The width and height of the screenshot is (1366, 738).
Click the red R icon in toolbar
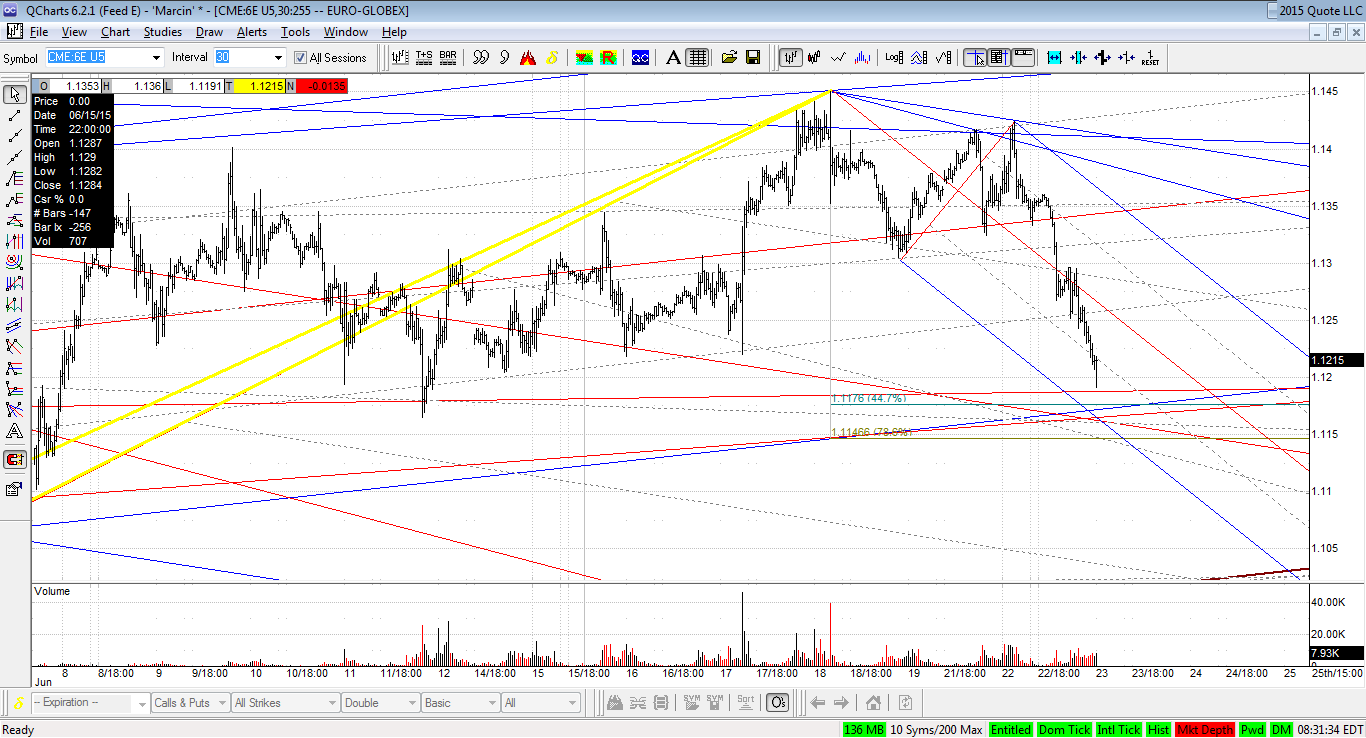point(607,57)
